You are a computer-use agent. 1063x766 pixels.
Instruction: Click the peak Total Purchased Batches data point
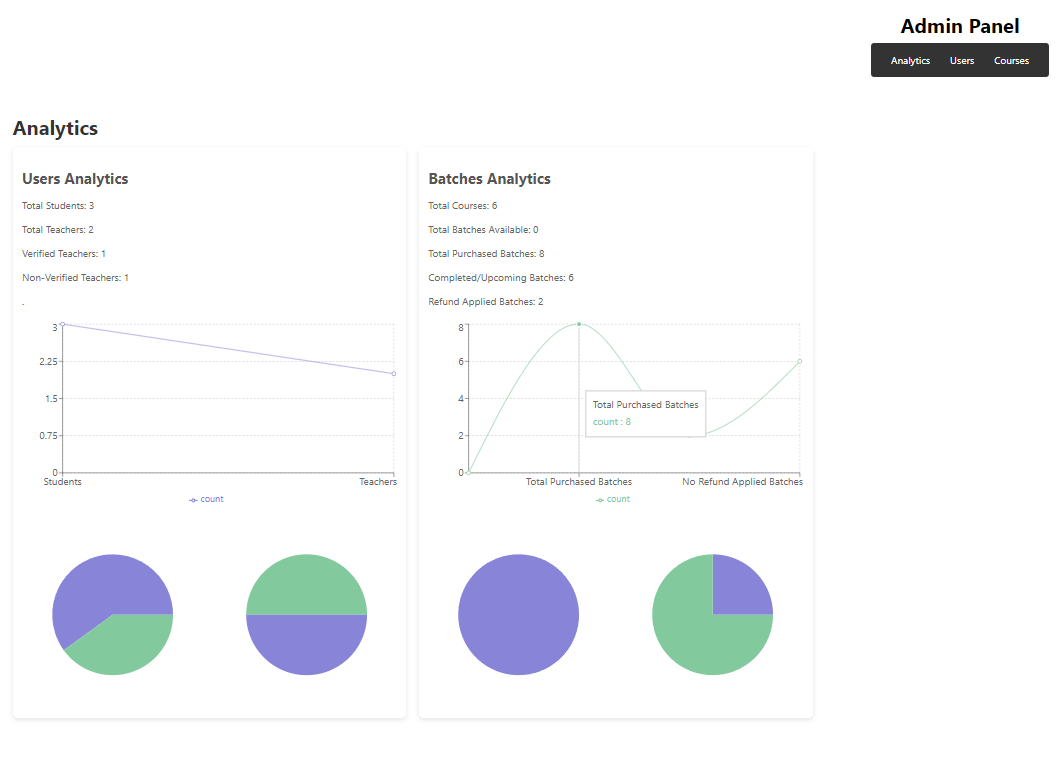tap(579, 324)
